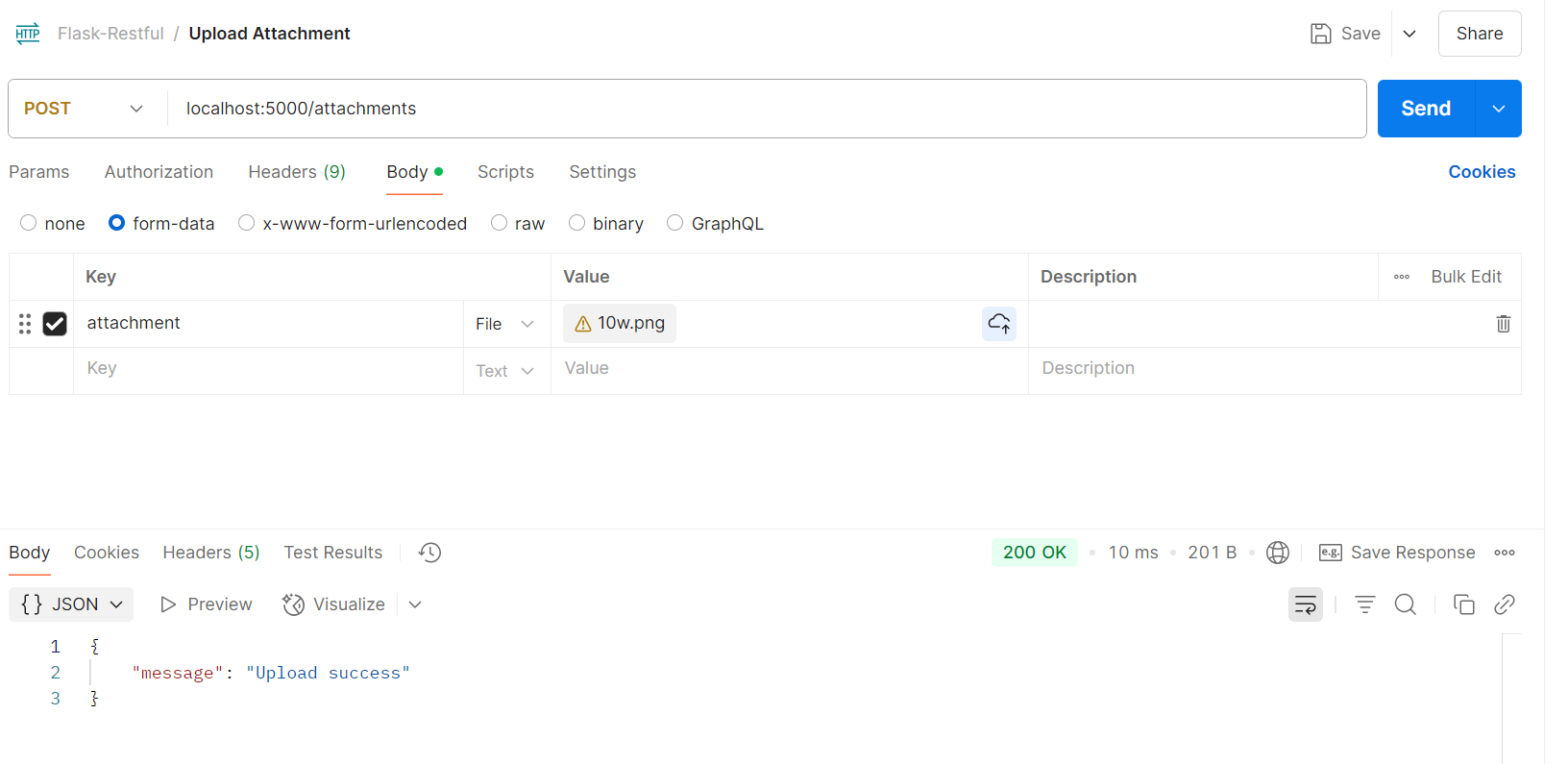Open the POST method dropdown
This screenshot has height=764, width=1568.
coord(85,109)
